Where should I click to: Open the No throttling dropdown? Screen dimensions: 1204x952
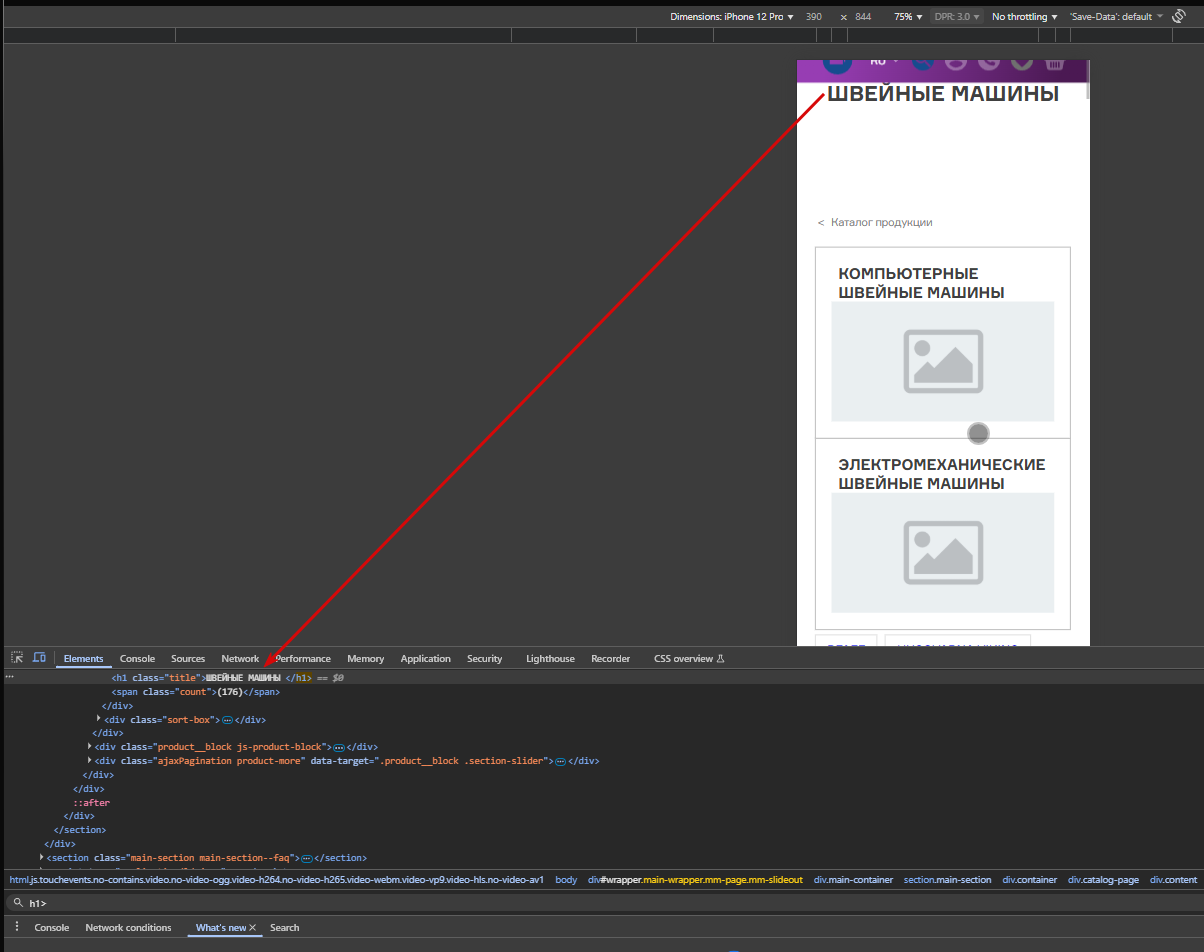[x=1024, y=17]
